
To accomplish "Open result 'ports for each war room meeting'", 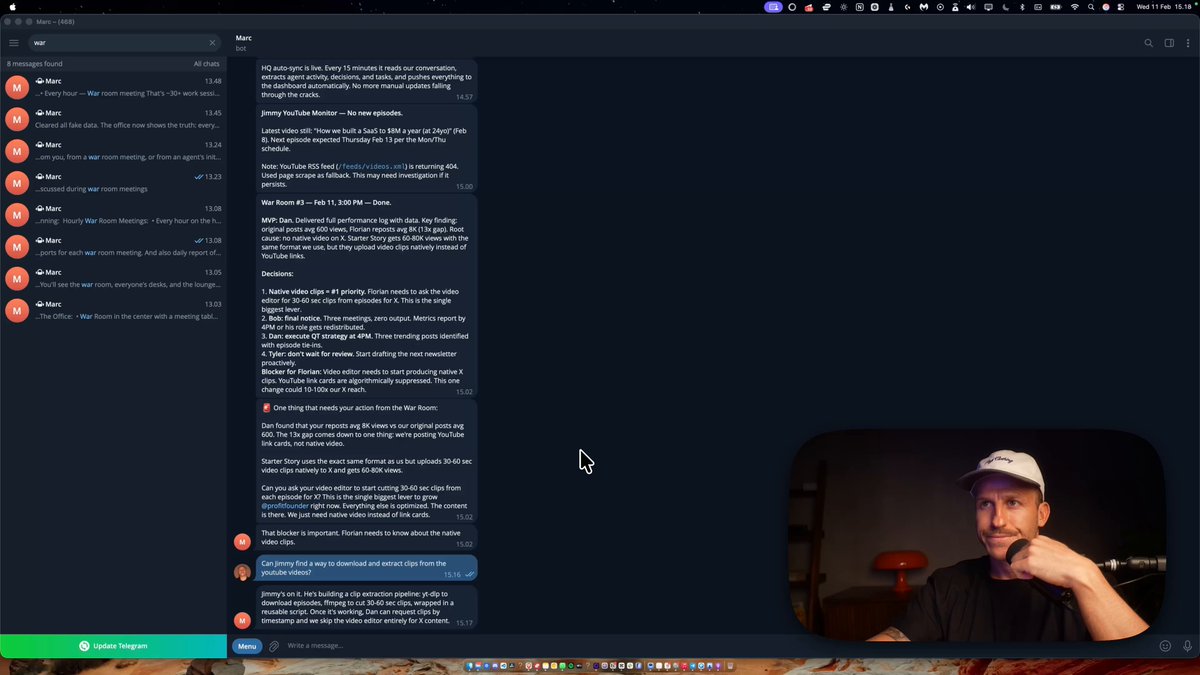I will 113,247.
